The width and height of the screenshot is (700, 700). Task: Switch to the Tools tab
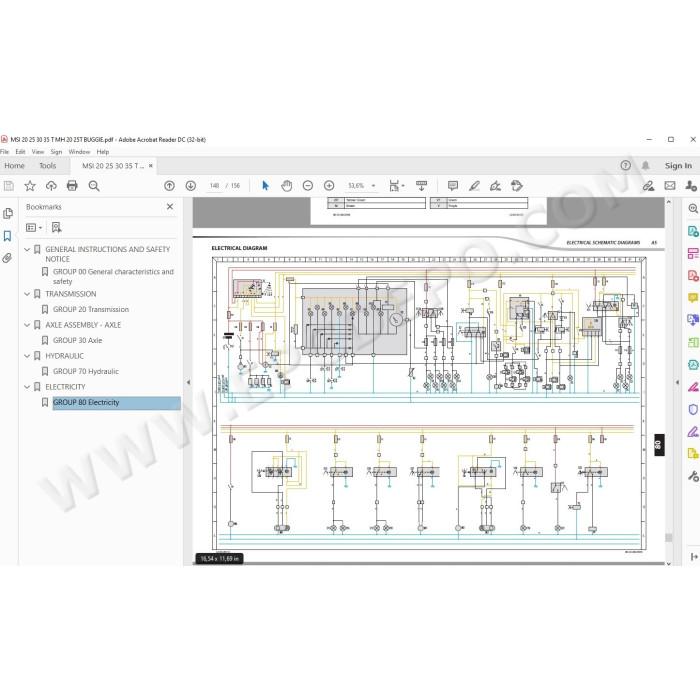[x=48, y=166]
